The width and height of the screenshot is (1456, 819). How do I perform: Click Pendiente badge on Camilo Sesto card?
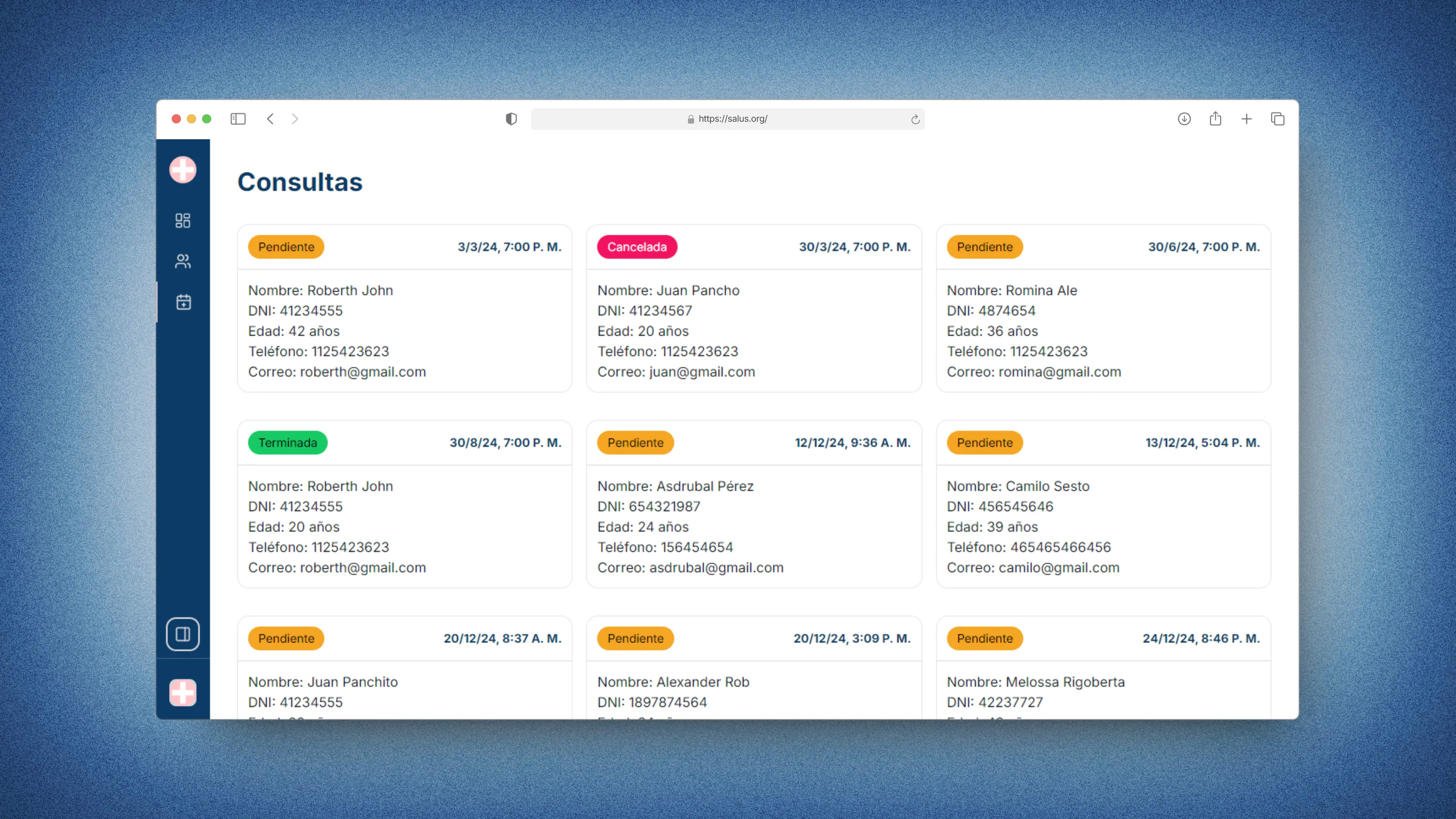click(x=985, y=442)
